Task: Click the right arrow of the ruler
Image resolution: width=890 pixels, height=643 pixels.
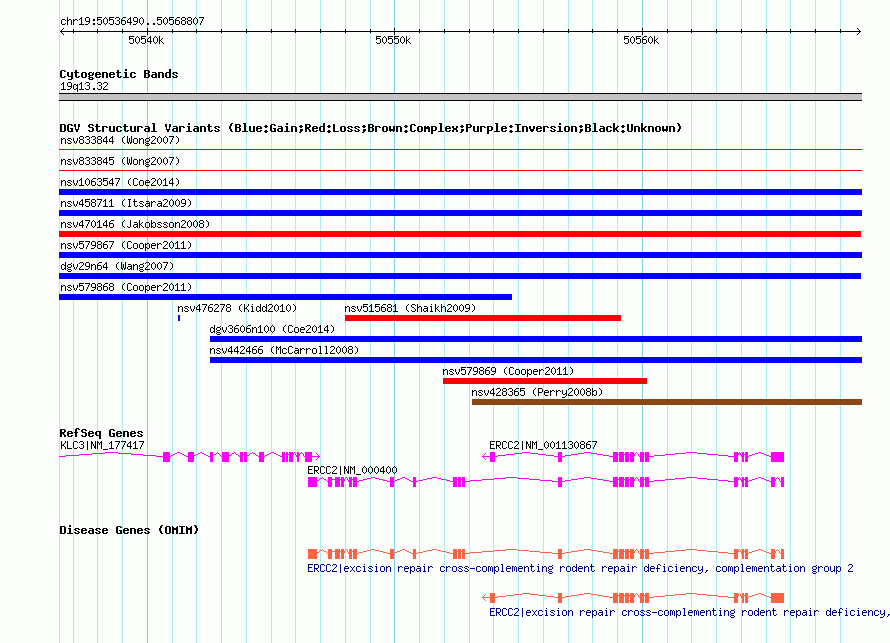Action: (858, 31)
